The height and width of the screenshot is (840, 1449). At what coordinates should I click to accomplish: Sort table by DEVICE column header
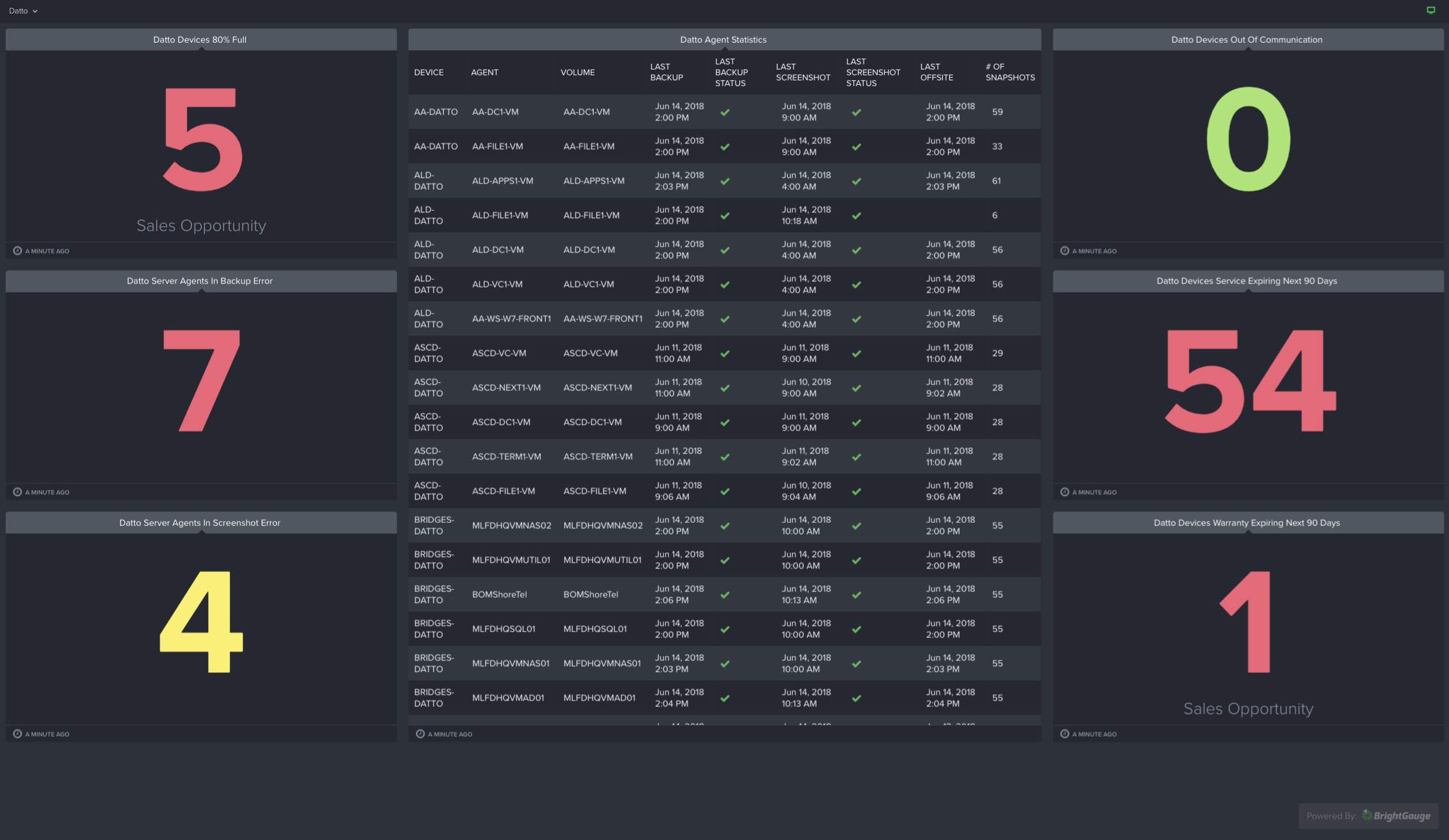coord(429,72)
